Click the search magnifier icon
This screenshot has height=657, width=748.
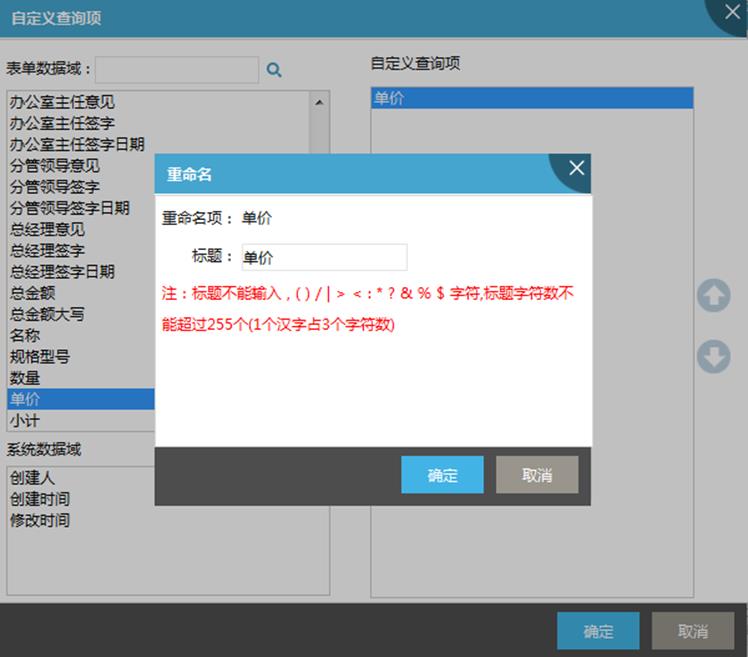[274, 70]
